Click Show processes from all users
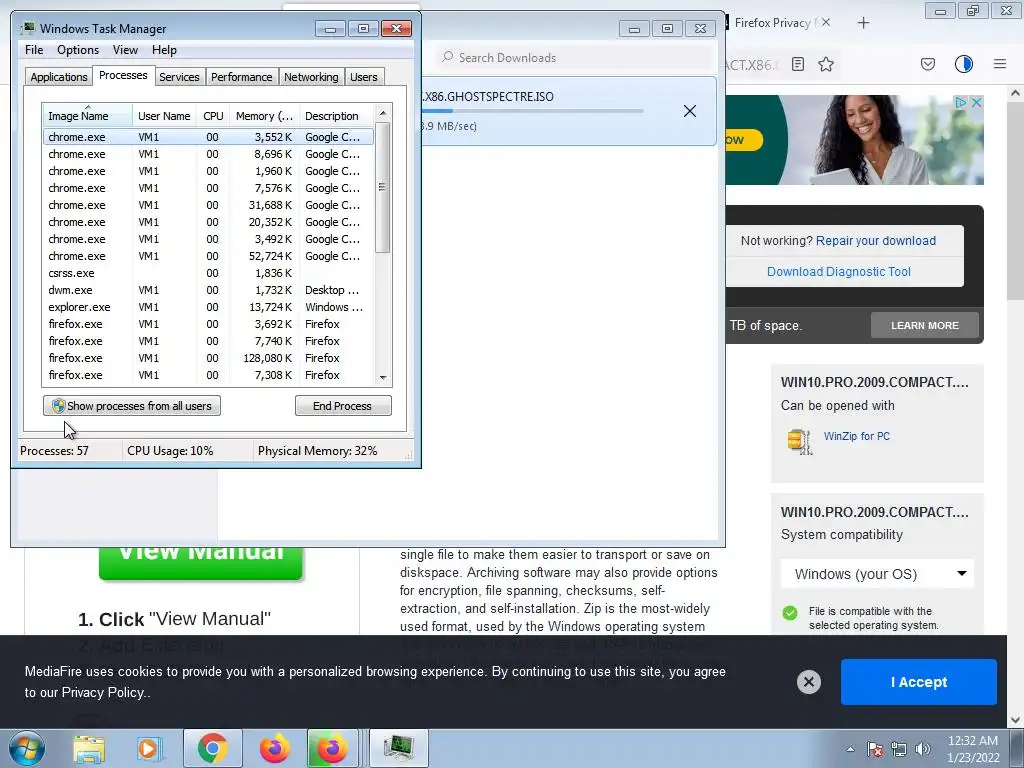 pyautogui.click(x=132, y=406)
